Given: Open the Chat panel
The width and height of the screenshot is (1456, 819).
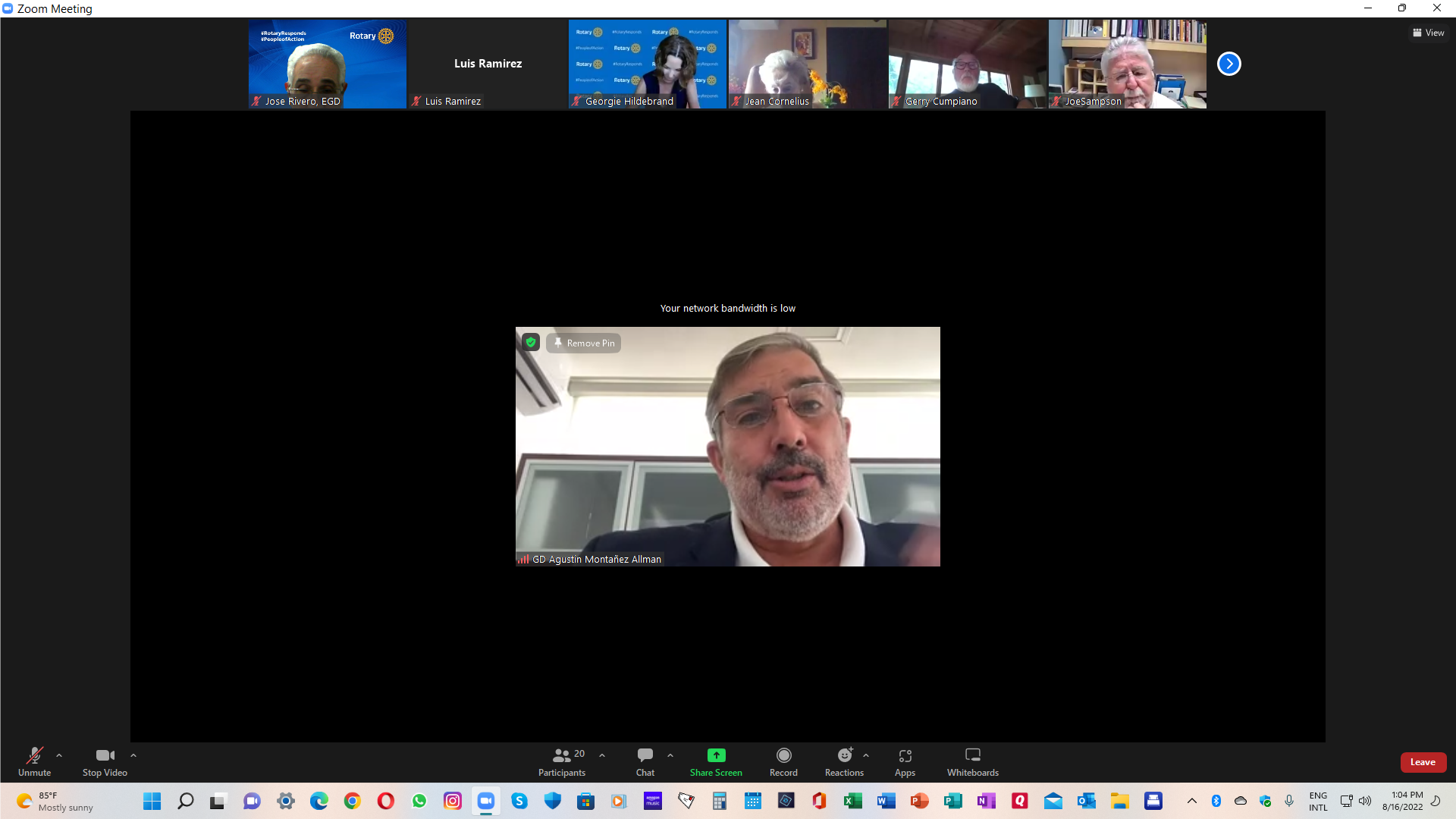Looking at the screenshot, I should click(x=645, y=761).
